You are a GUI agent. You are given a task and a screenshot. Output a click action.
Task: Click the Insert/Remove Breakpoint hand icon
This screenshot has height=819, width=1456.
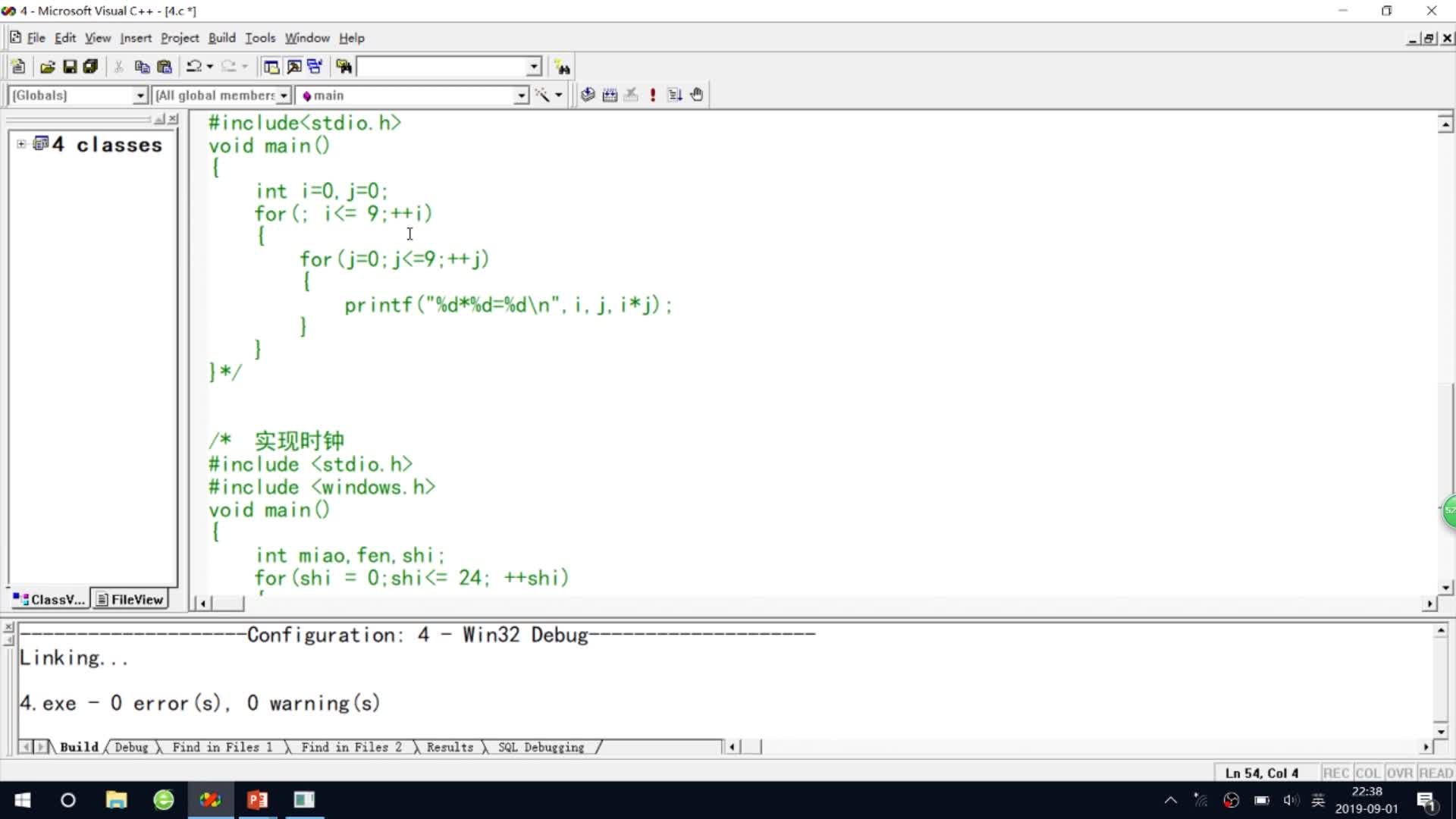tap(697, 95)
